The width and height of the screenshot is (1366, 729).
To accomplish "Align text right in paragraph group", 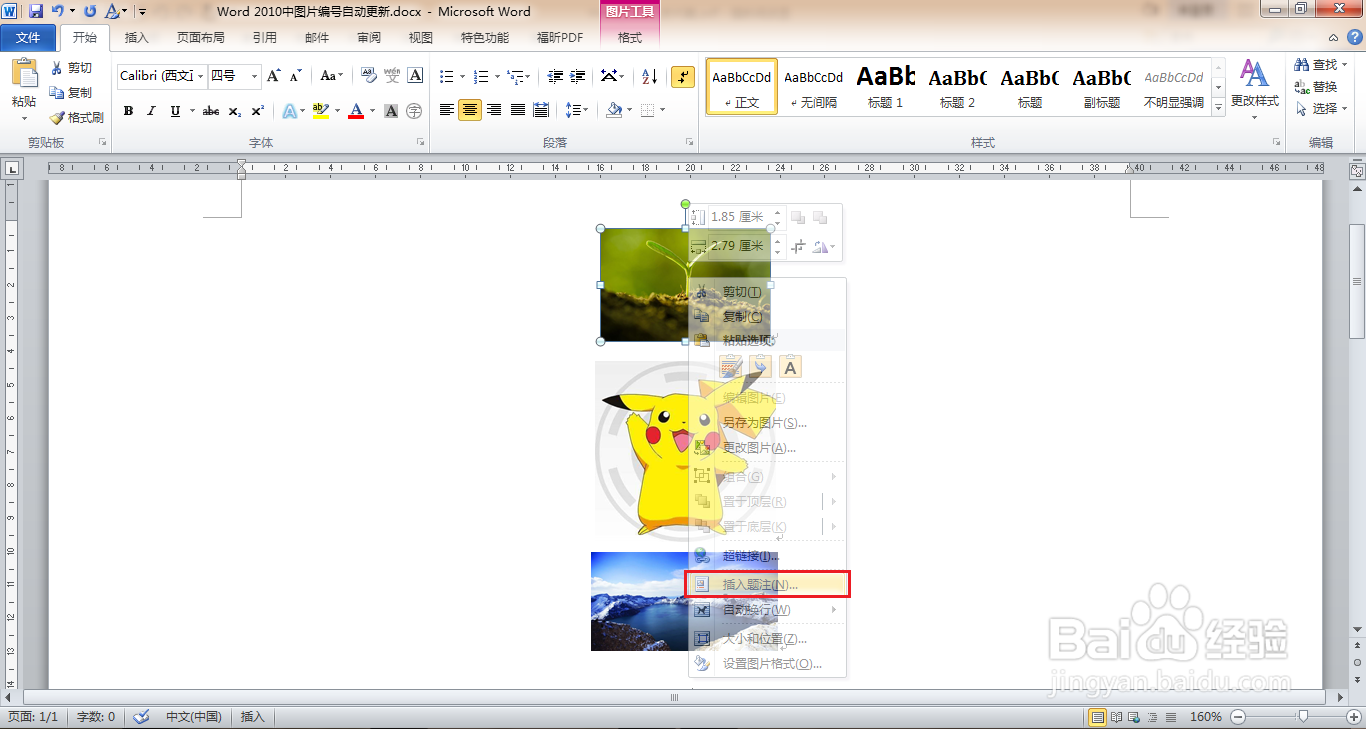I will pyautogui.click(x=494, y=110).
